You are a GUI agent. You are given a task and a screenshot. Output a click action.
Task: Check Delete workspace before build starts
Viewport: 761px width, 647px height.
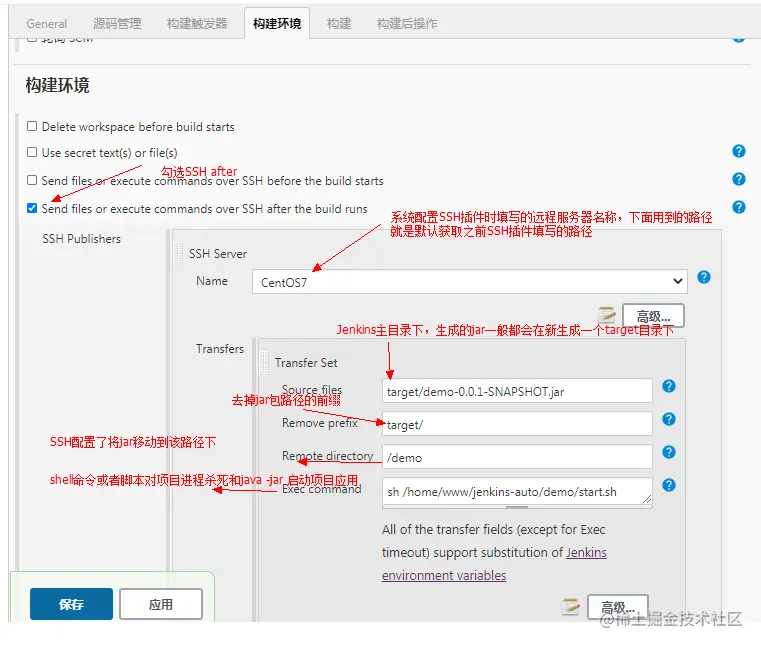[32, 126]
